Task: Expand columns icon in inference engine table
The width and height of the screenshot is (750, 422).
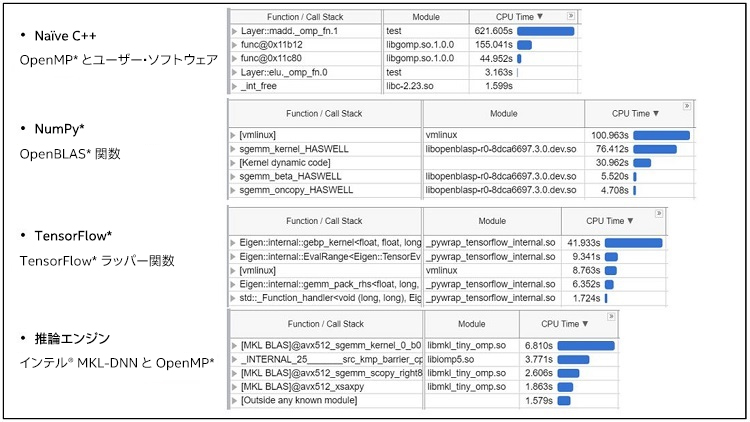Action: tap(611, 317)
